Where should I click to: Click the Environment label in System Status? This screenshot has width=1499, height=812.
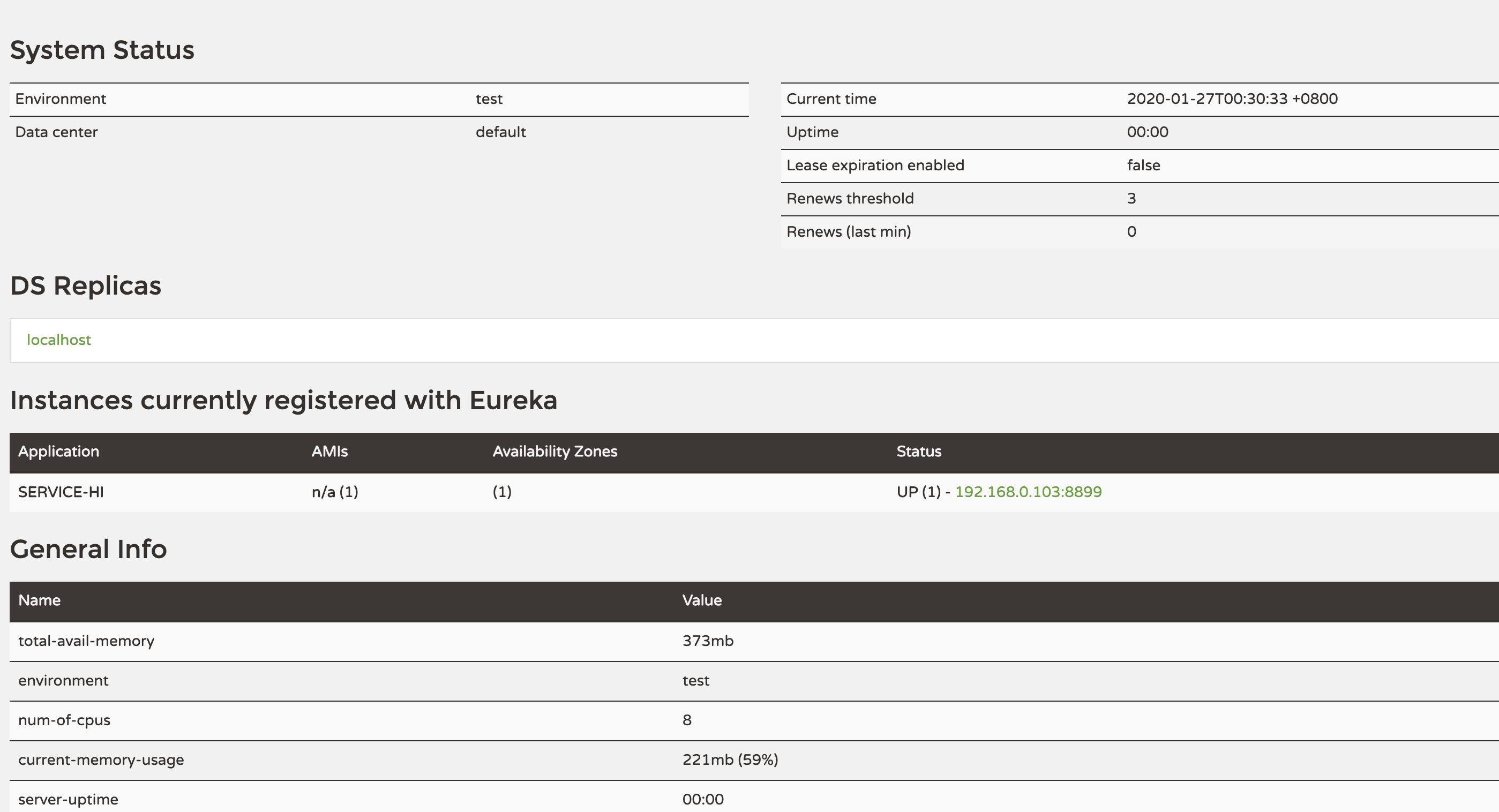[61, 99]
